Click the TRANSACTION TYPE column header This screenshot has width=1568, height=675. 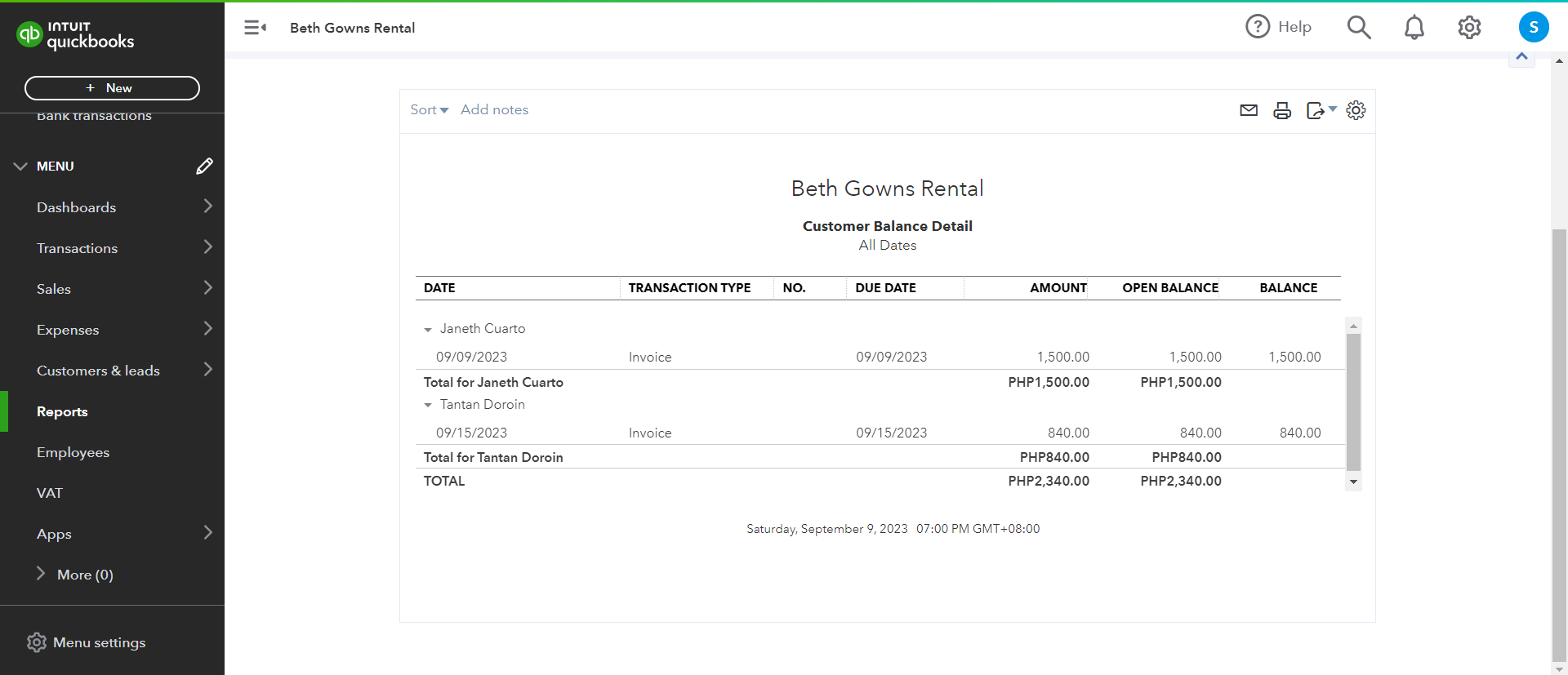689,287
